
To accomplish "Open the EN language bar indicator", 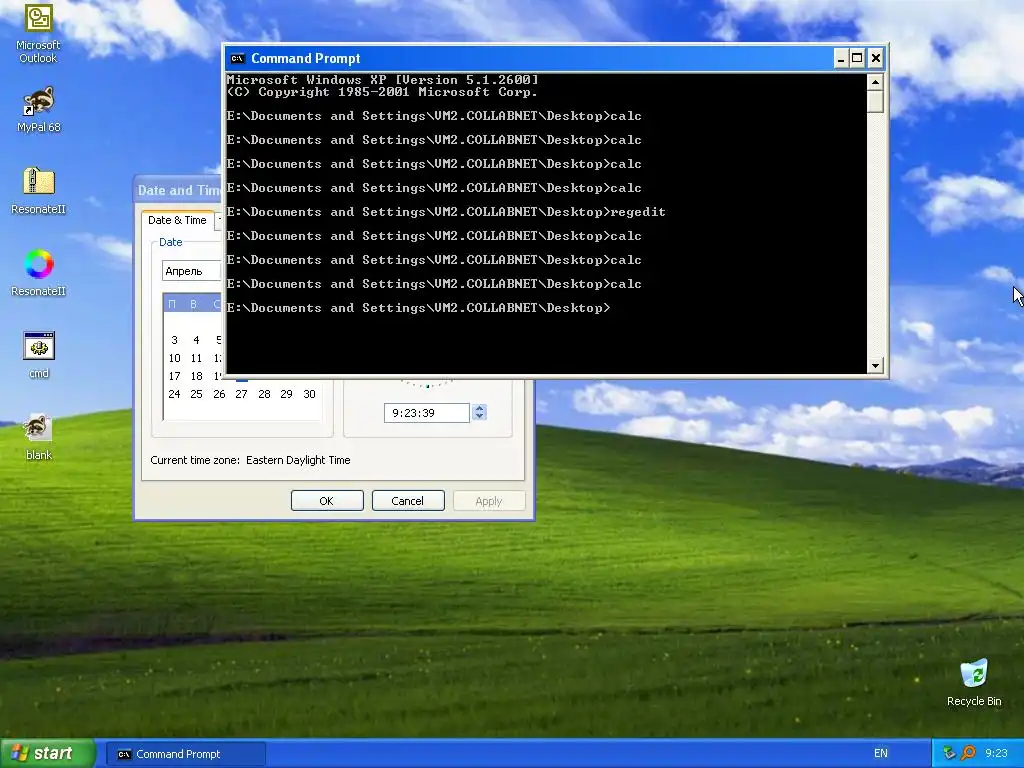I will (x=880, y=753).
